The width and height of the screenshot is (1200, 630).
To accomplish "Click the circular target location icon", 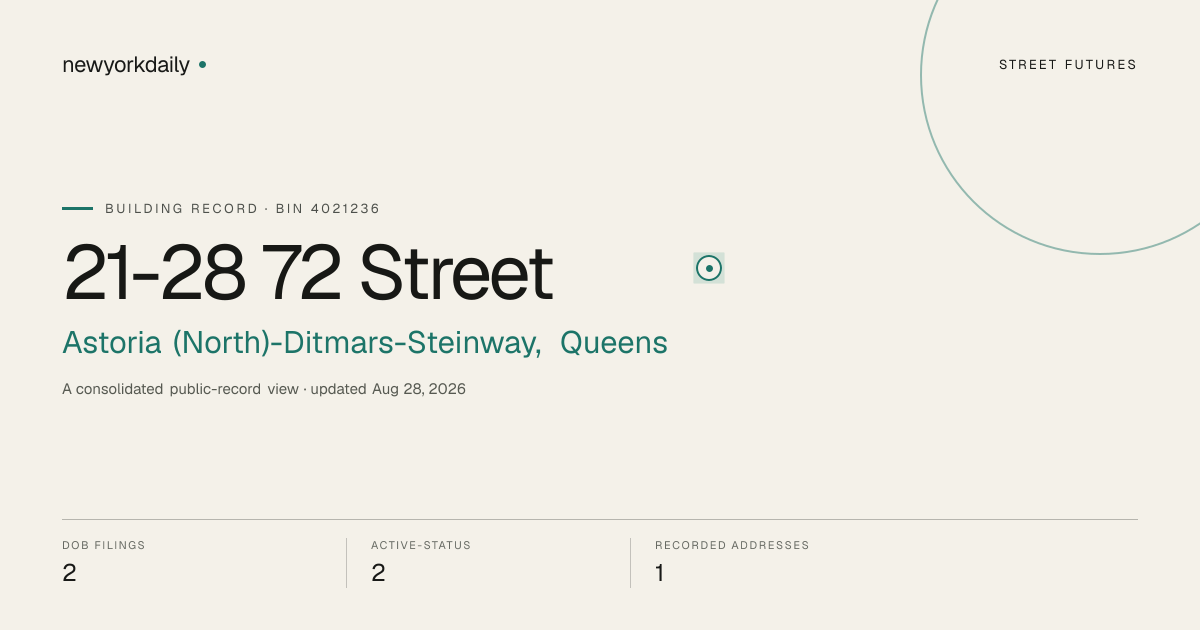I will [x=709, y=268].
